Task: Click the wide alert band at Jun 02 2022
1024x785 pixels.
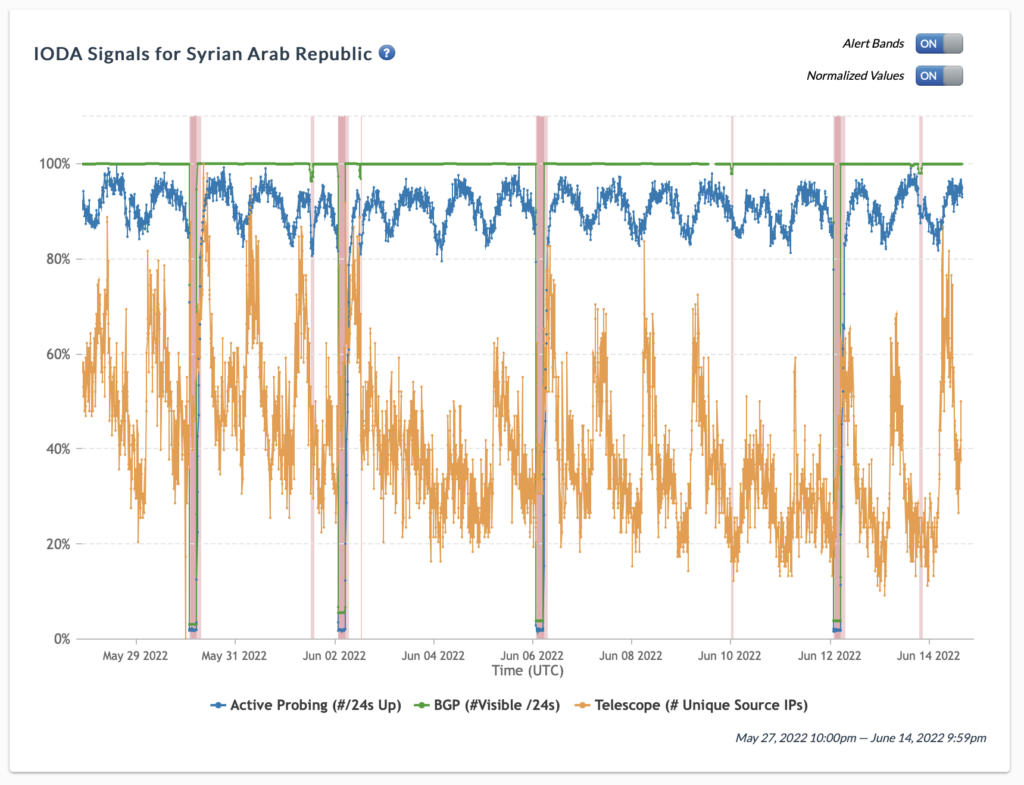Action: pyautogui.click(x=343, y=380)
